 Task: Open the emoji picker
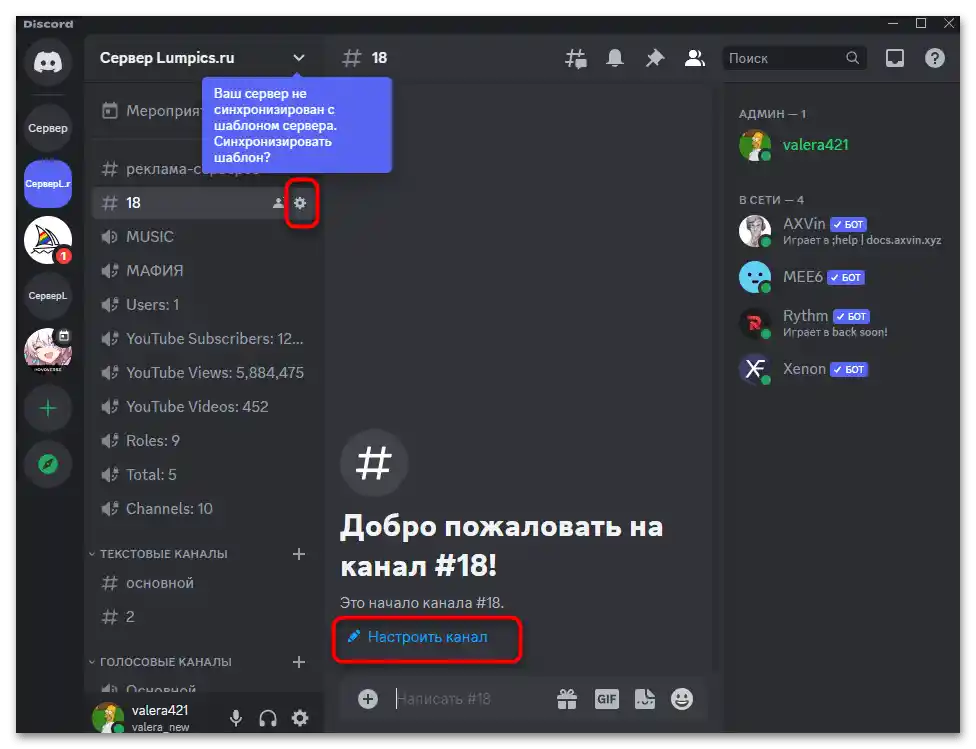[x=683, y=699]
